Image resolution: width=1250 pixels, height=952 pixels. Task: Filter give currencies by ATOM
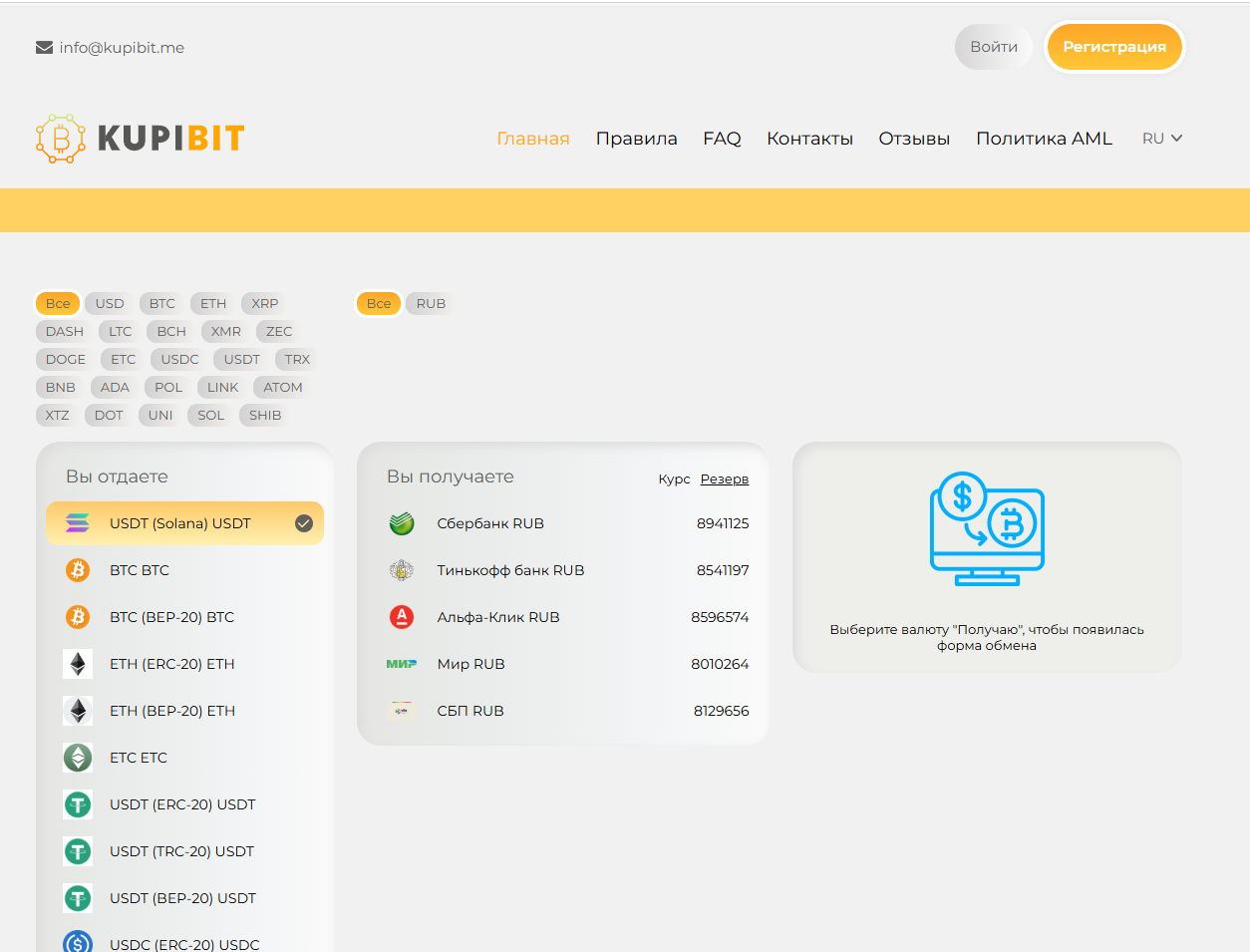coord(283,388)
